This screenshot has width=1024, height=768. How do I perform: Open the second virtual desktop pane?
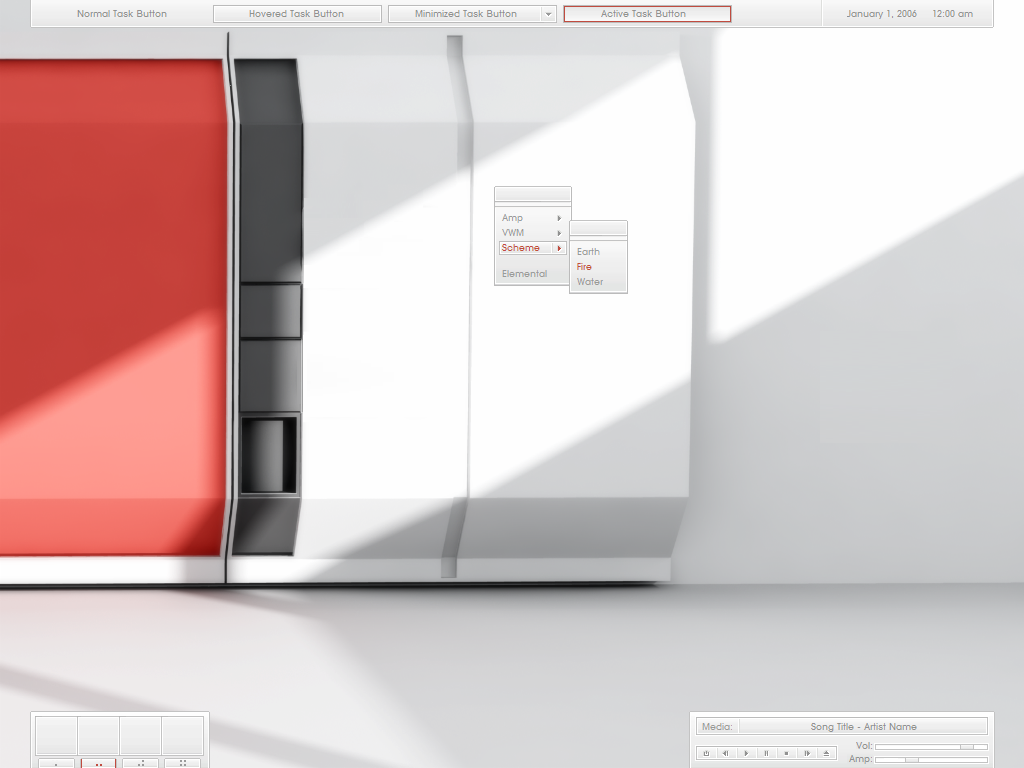click(98, 735)
